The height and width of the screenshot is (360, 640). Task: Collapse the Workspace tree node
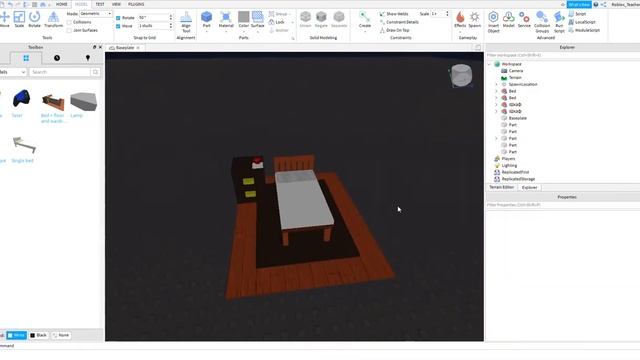pyautogui.click(x=489, y=64)
